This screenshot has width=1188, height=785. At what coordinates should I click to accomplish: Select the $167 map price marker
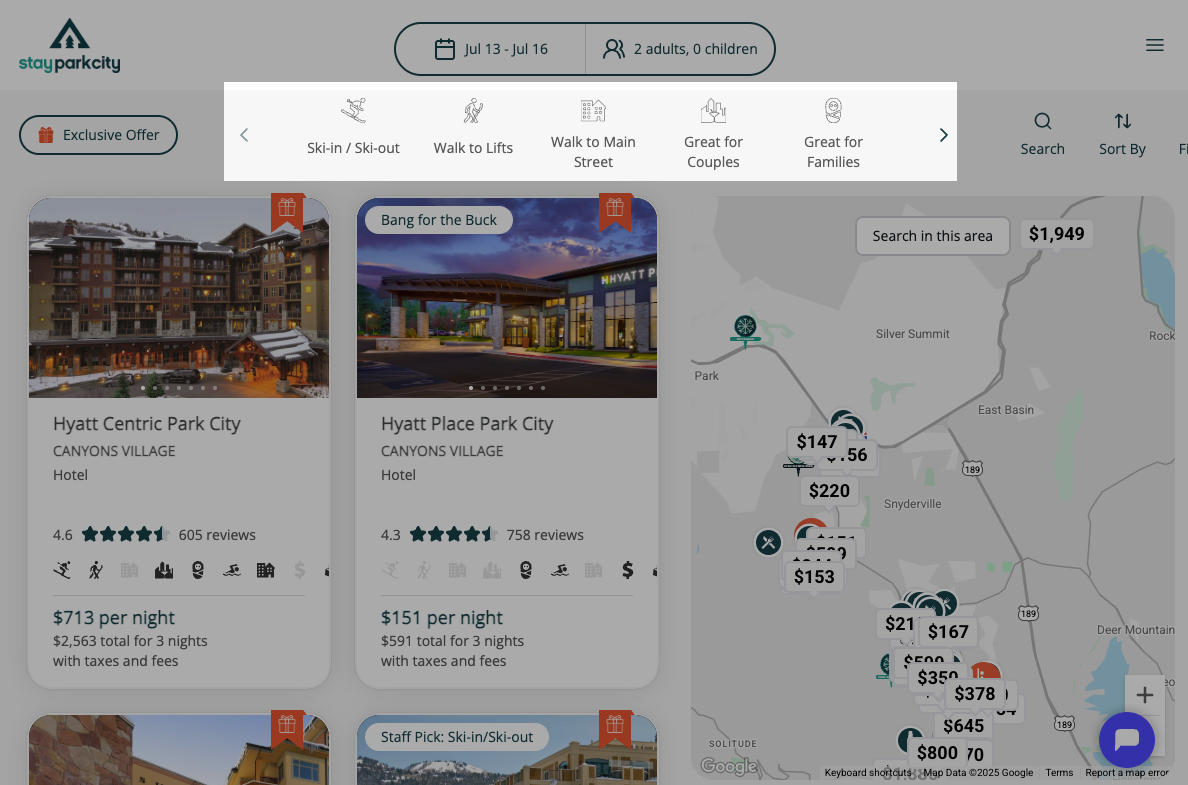point(948,632)
